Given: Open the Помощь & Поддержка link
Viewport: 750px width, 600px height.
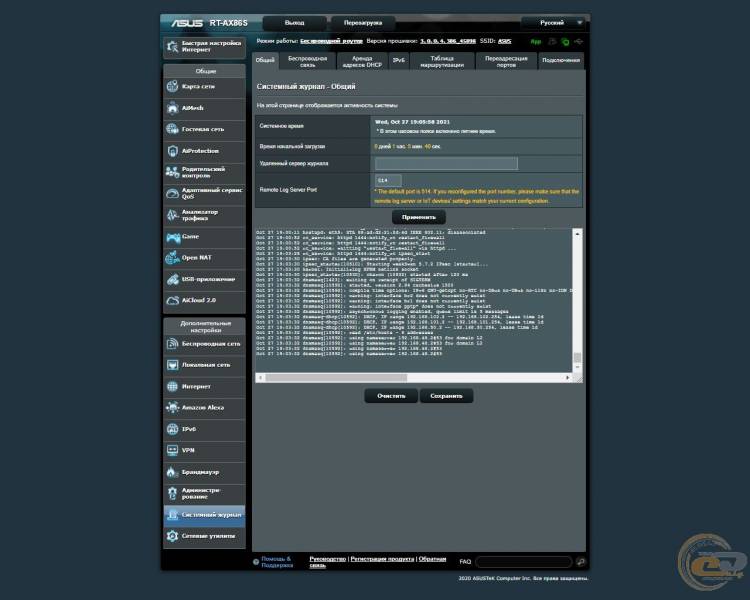Looking at the screenshot, I should click(x=277, y=562).
